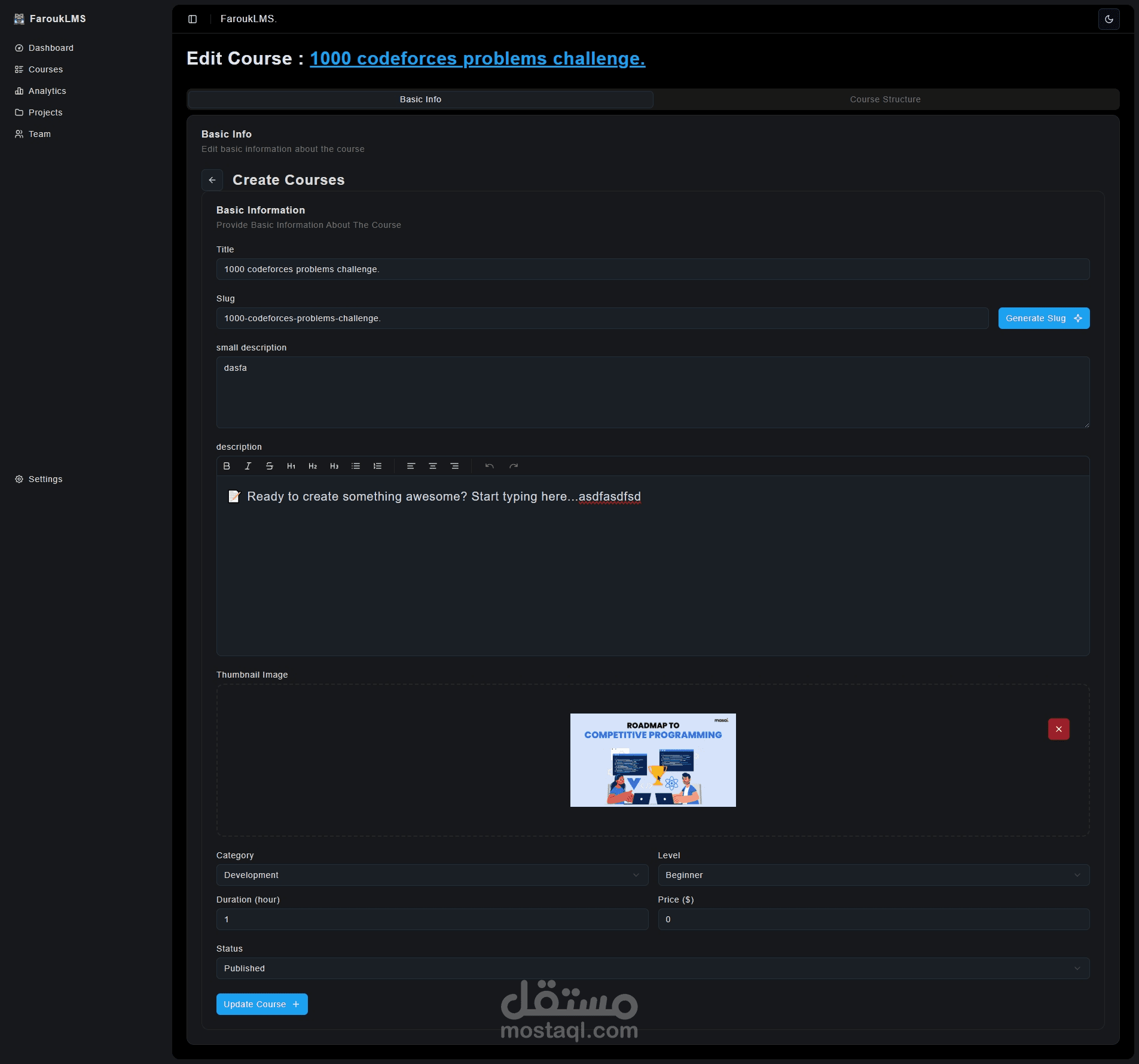The width and height of the screenshot is (1139, 1064).
Task: Click the Slug input field
Action: pyautogui.click(x=602, y=318)
